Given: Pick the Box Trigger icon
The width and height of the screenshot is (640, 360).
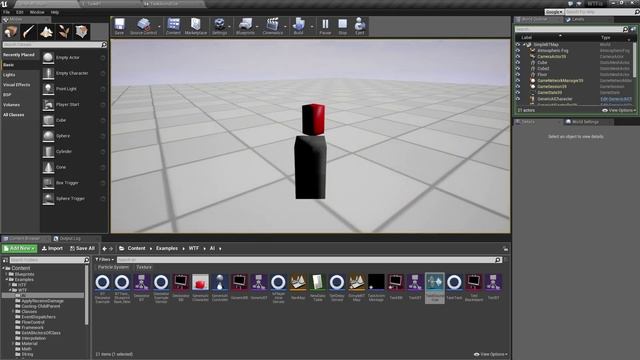Looking at the screenshot, I should 48,183.
